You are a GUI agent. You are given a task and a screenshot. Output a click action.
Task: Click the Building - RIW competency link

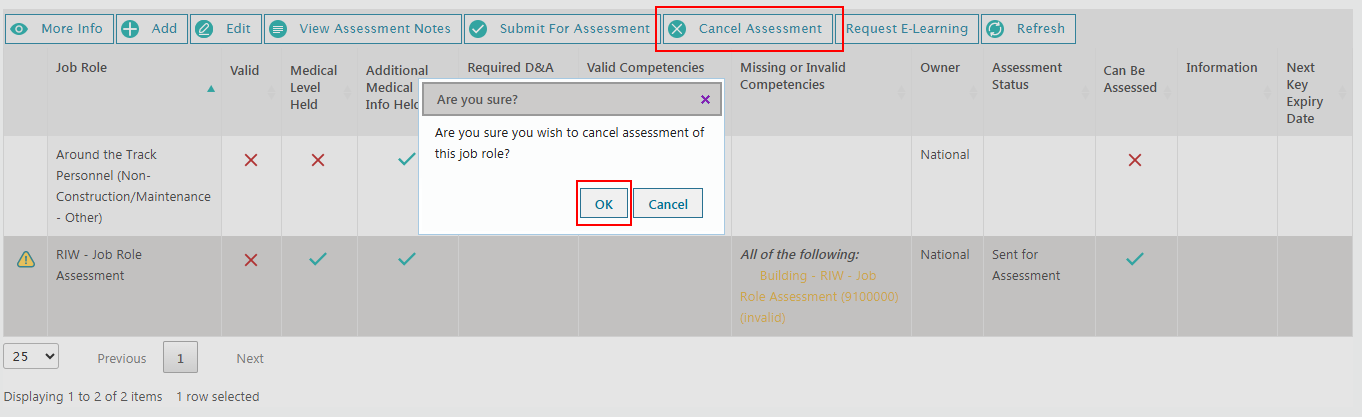coord(818,286)
